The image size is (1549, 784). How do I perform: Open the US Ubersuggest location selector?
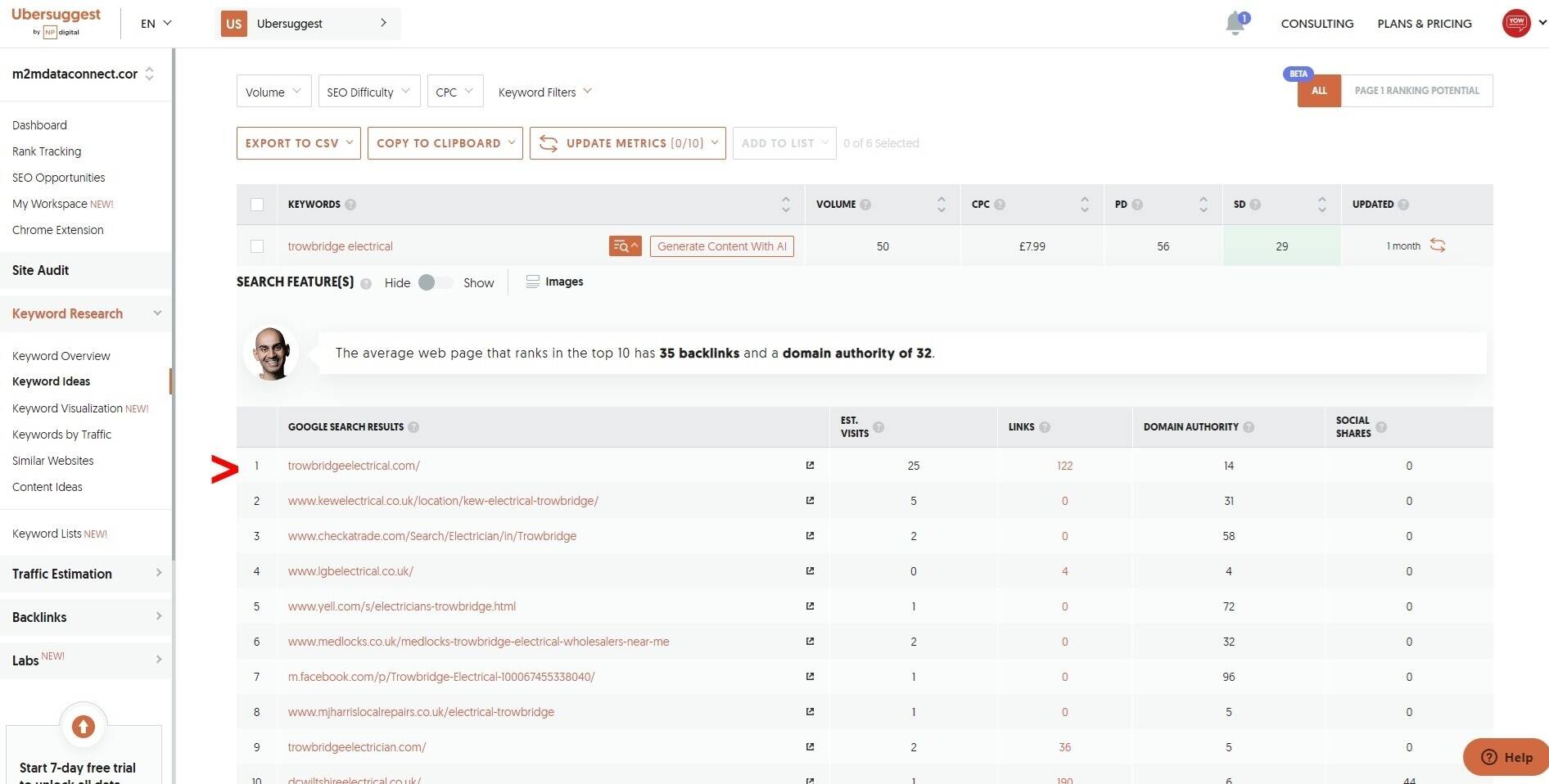coord(307,24)
